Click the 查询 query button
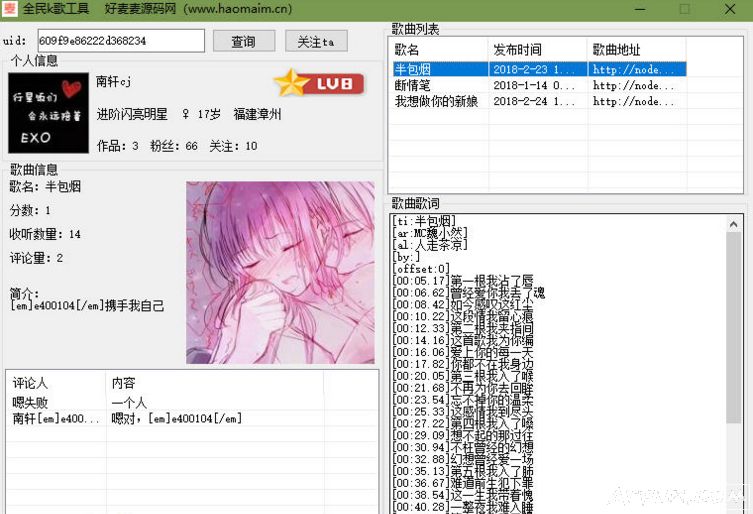The height and width of the screenshot is (514, 753). tap(244, 41)
